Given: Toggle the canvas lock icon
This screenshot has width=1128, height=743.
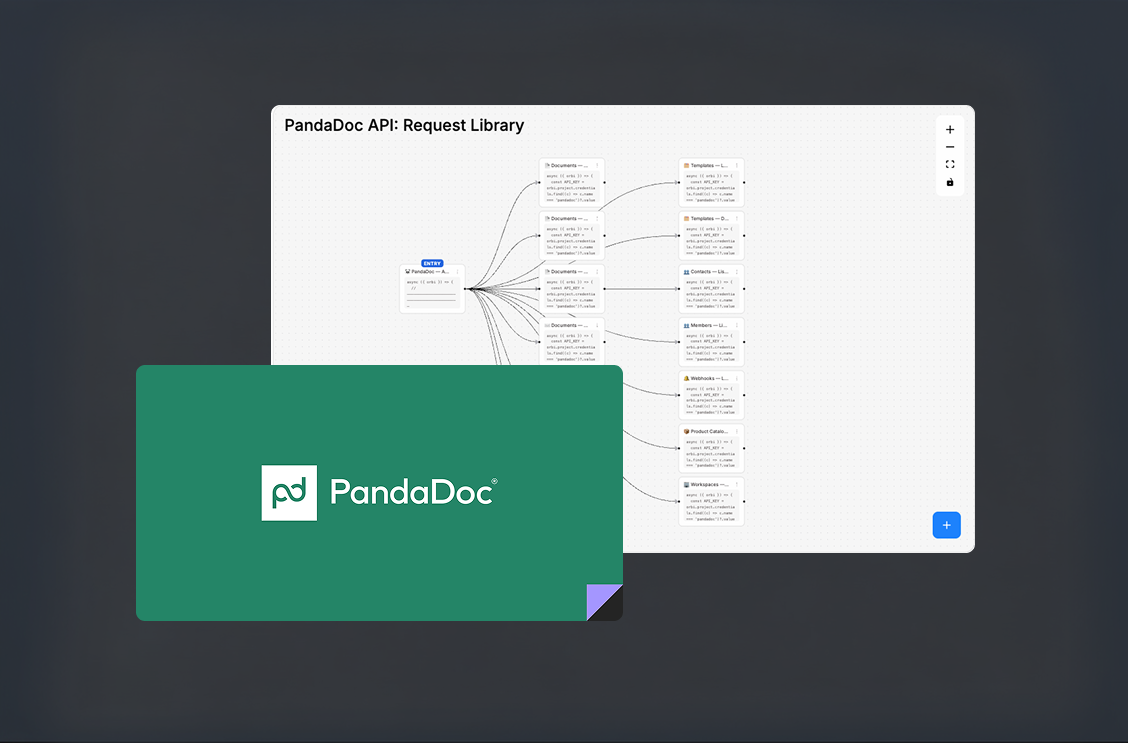Looking at the screenshot, I should (950, 182).
